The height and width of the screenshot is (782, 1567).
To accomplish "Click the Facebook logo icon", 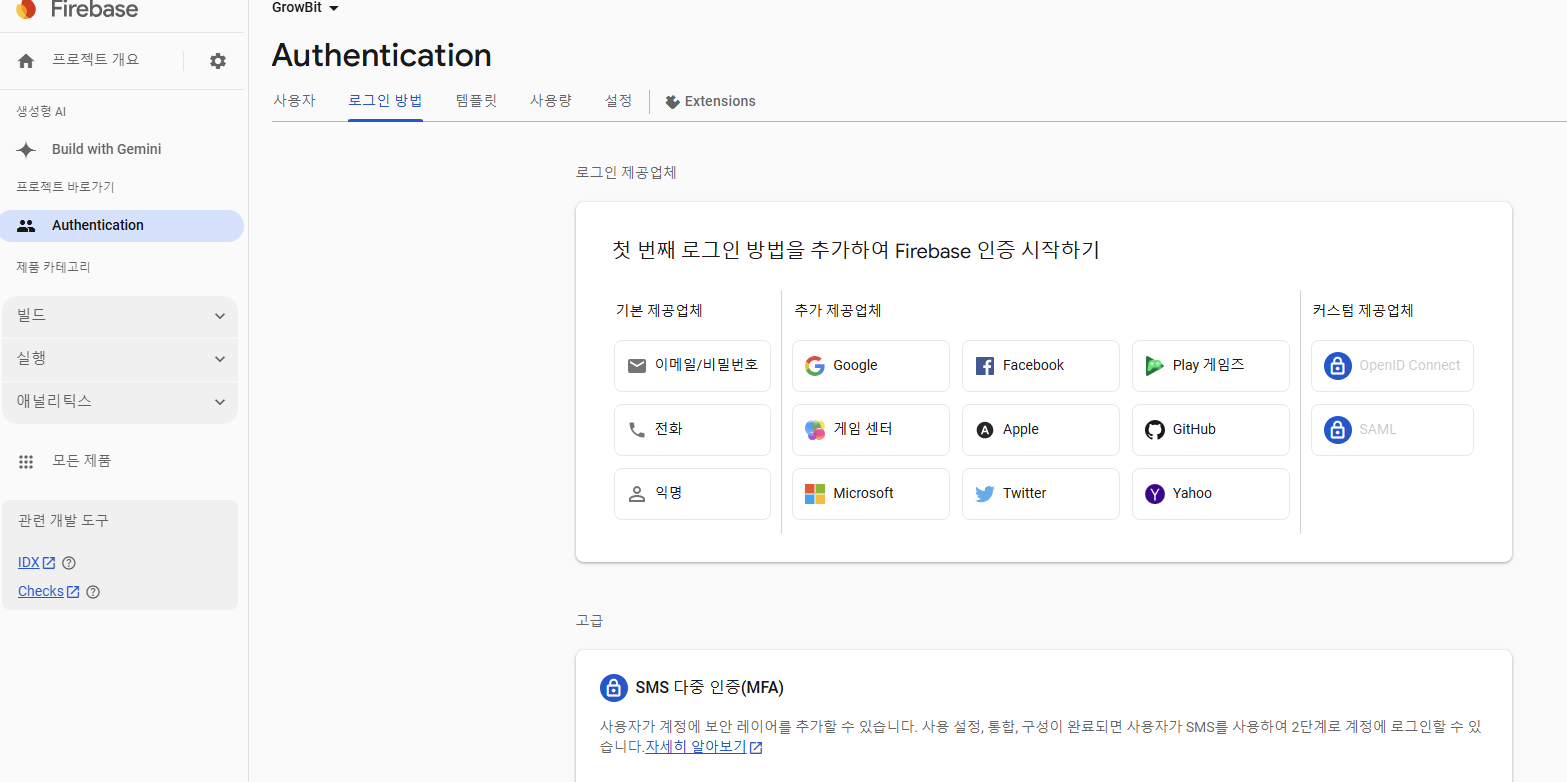I will 985,366.
